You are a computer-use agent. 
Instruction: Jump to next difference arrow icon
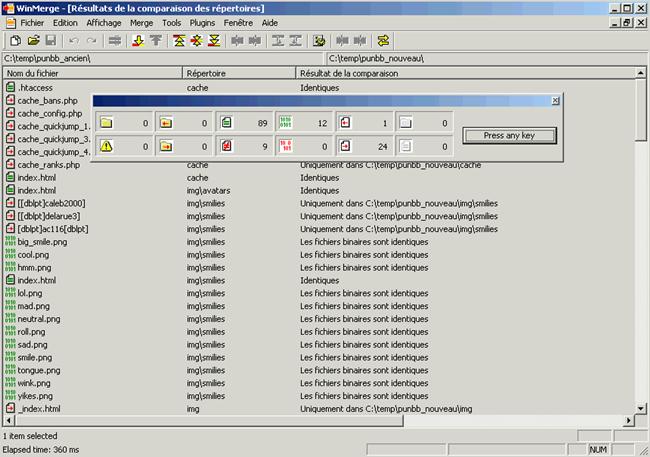tap(138, 40)
